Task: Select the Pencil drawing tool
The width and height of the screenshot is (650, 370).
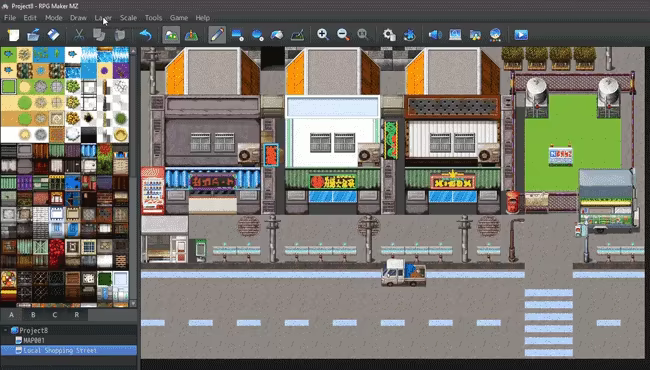Action: point(217,35)
